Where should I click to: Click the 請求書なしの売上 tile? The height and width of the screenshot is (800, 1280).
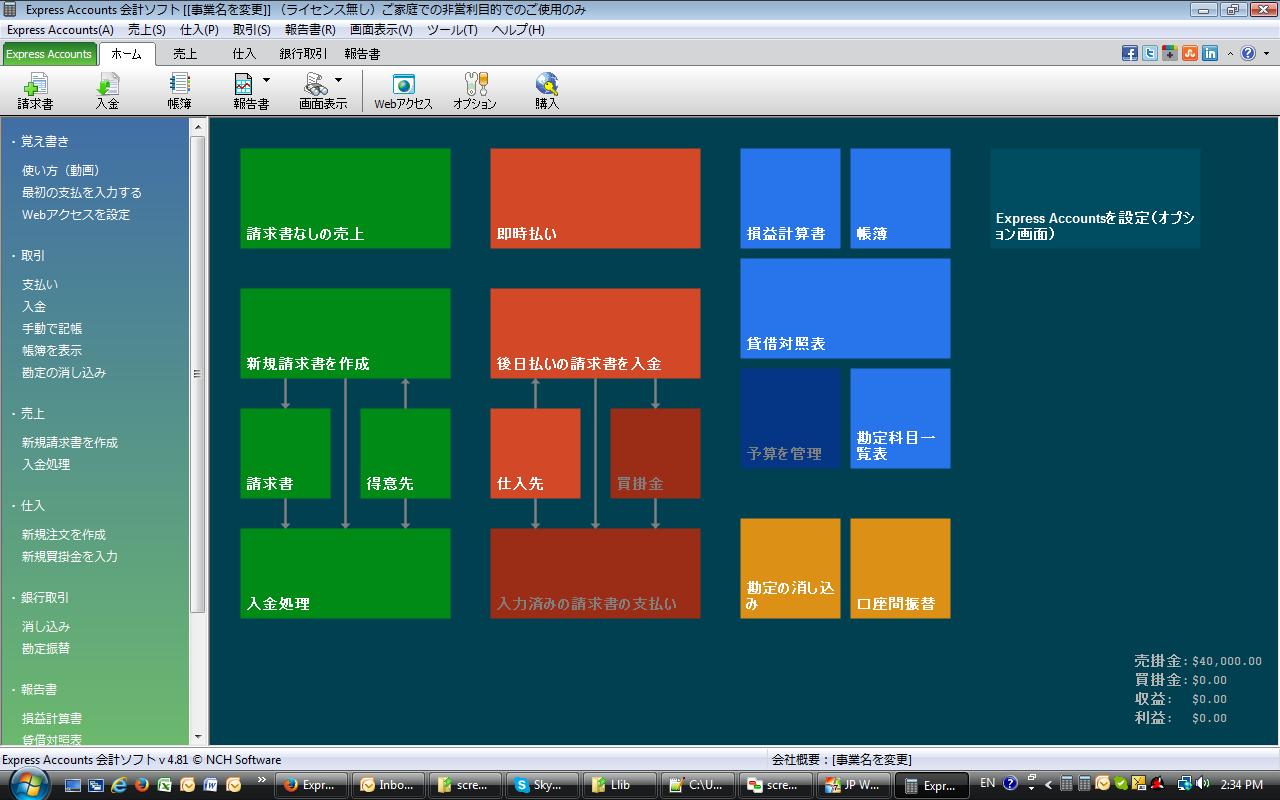pyautogui.click(x=345, y=198)
